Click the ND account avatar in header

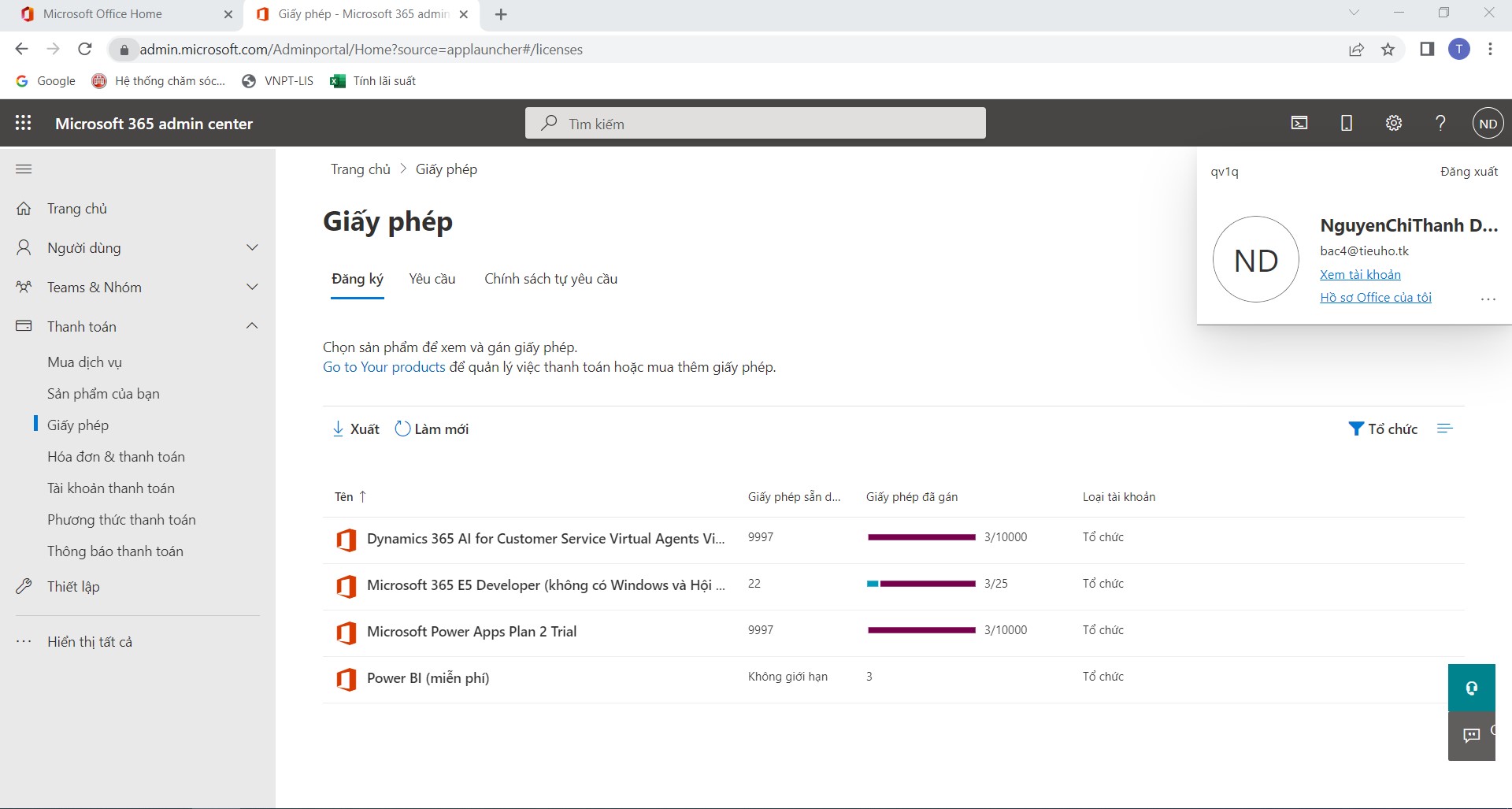[x=1488, y=123]
